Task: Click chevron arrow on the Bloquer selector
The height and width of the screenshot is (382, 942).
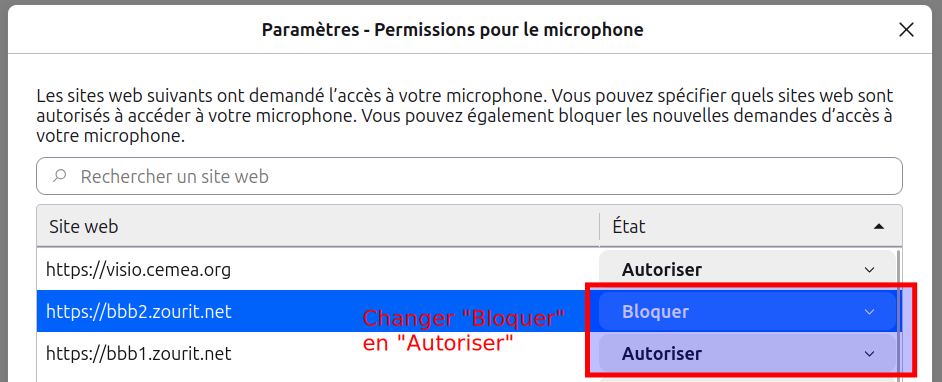Action: 869,312
